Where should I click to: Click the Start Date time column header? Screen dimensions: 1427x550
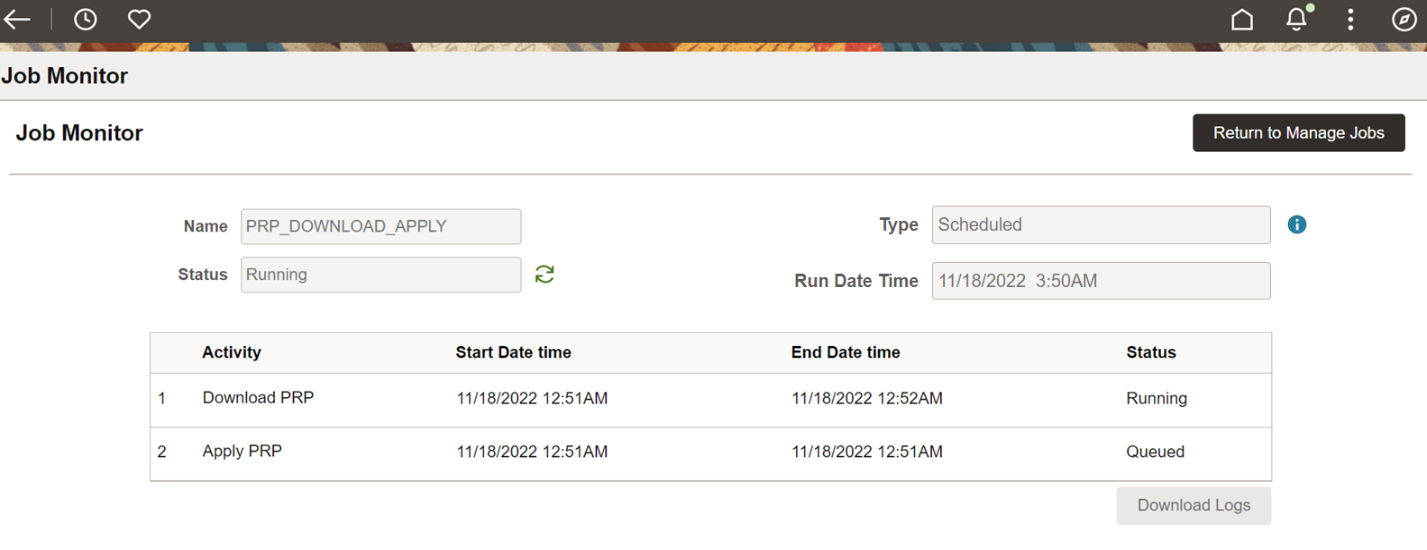click(x=513, y=352)
